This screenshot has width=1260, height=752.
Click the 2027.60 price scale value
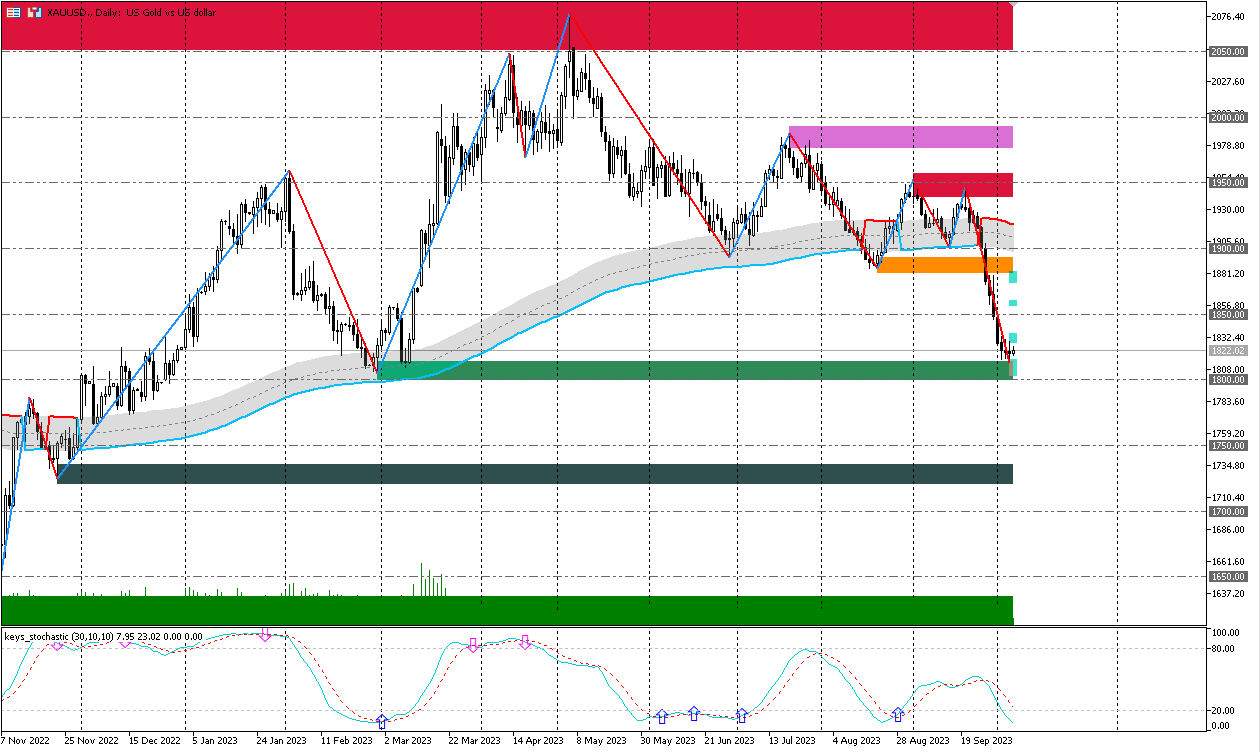[1226, 81]
